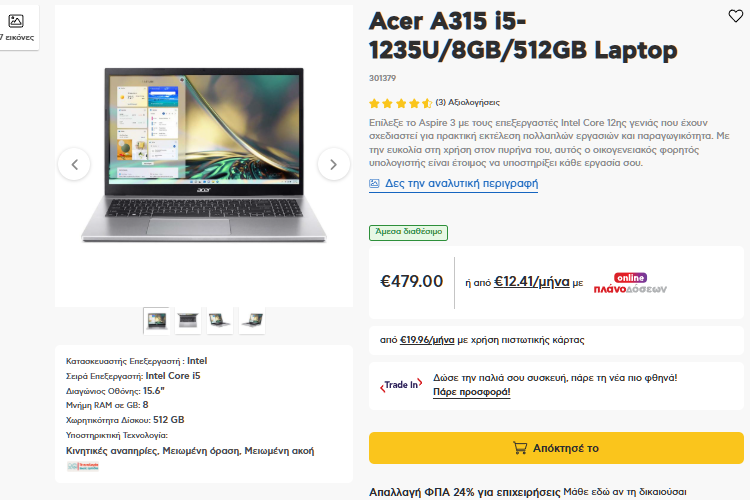Show next product image arrow
Viewport: 750px width, 500px height.
coord(333,165)
